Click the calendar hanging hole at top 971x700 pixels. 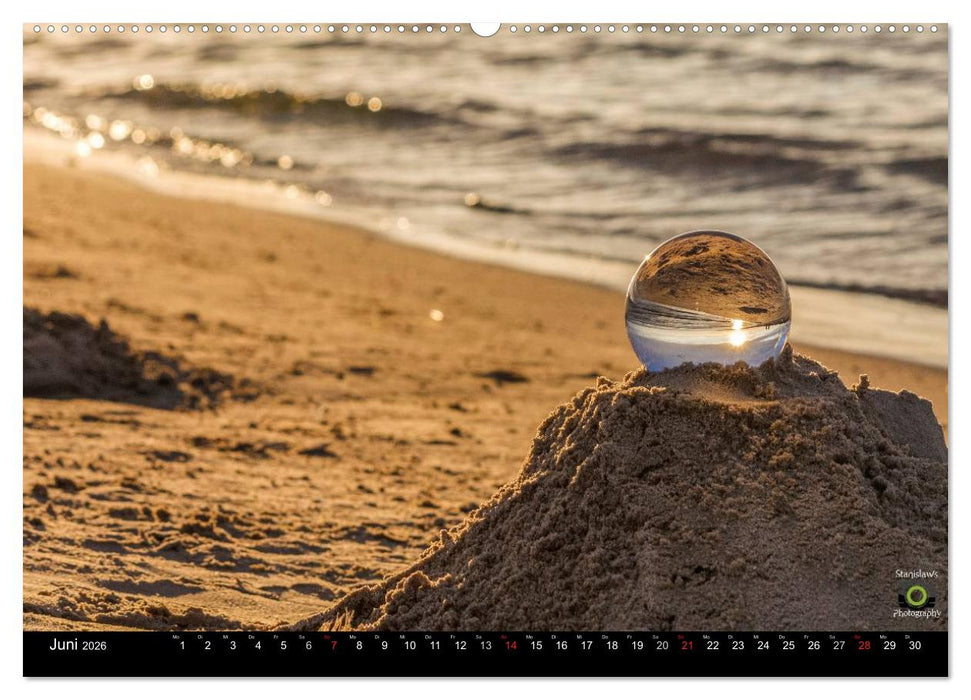tap(485, 28)
